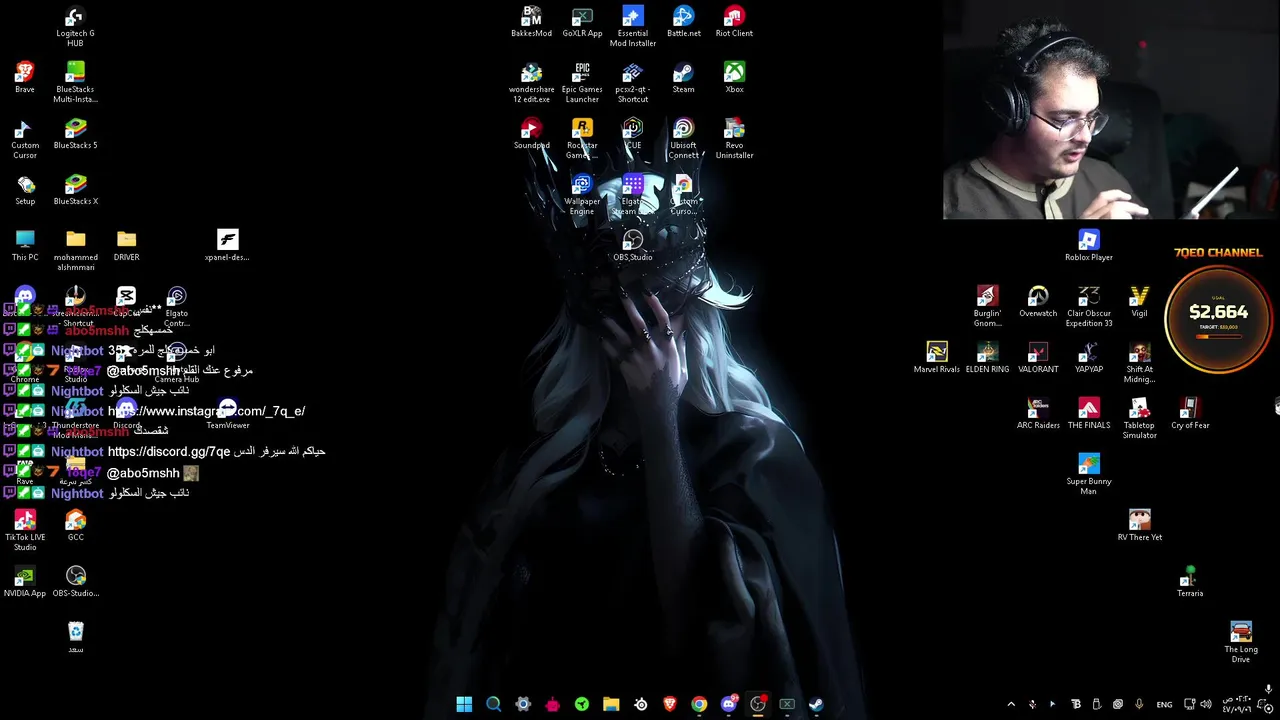
Task: Switch to OBS Studio in the taskbar
Action: [x=758, y=704]
